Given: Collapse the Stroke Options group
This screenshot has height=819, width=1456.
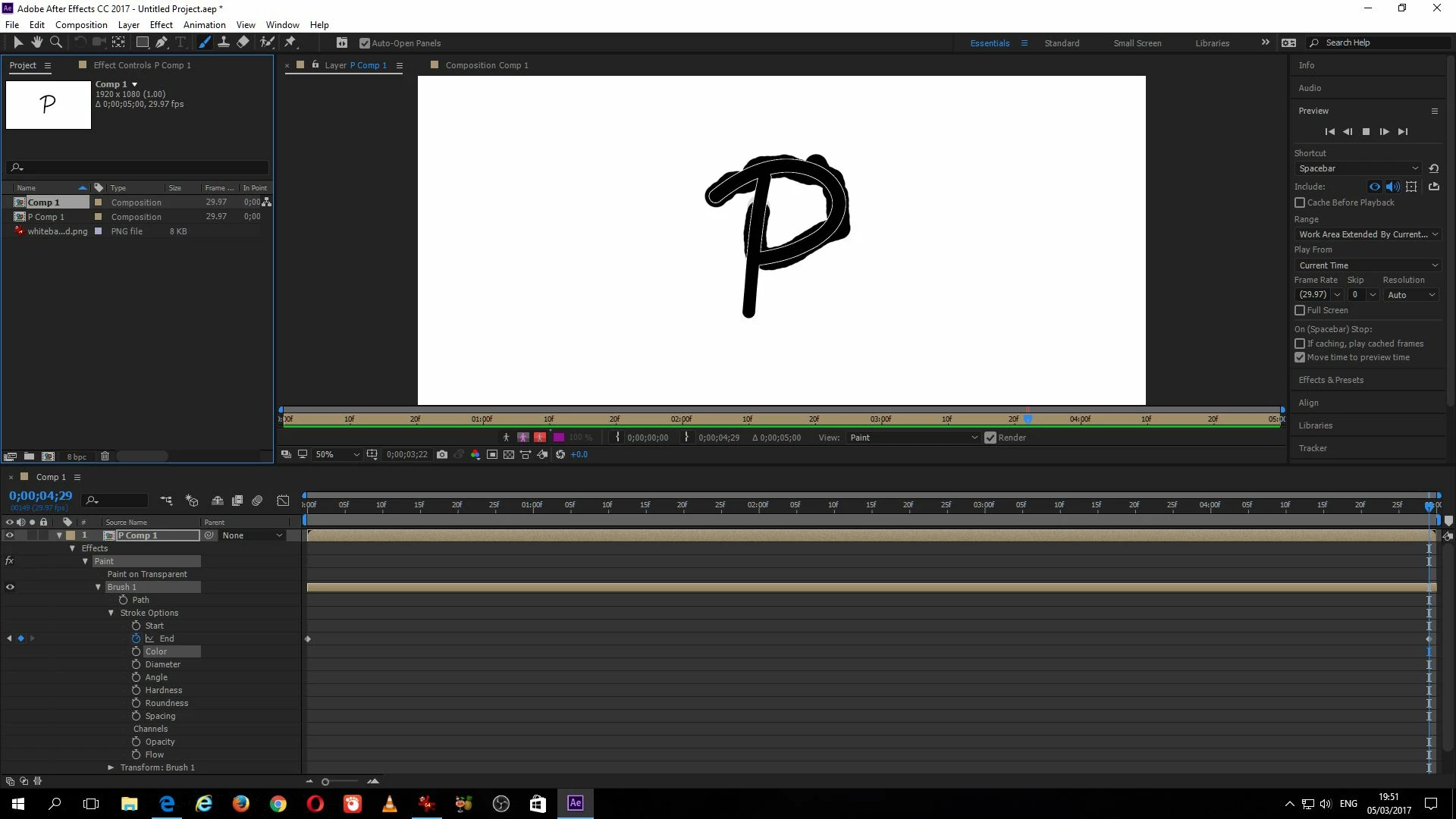Looking at the screenshot, I should [x=111, y=613].
